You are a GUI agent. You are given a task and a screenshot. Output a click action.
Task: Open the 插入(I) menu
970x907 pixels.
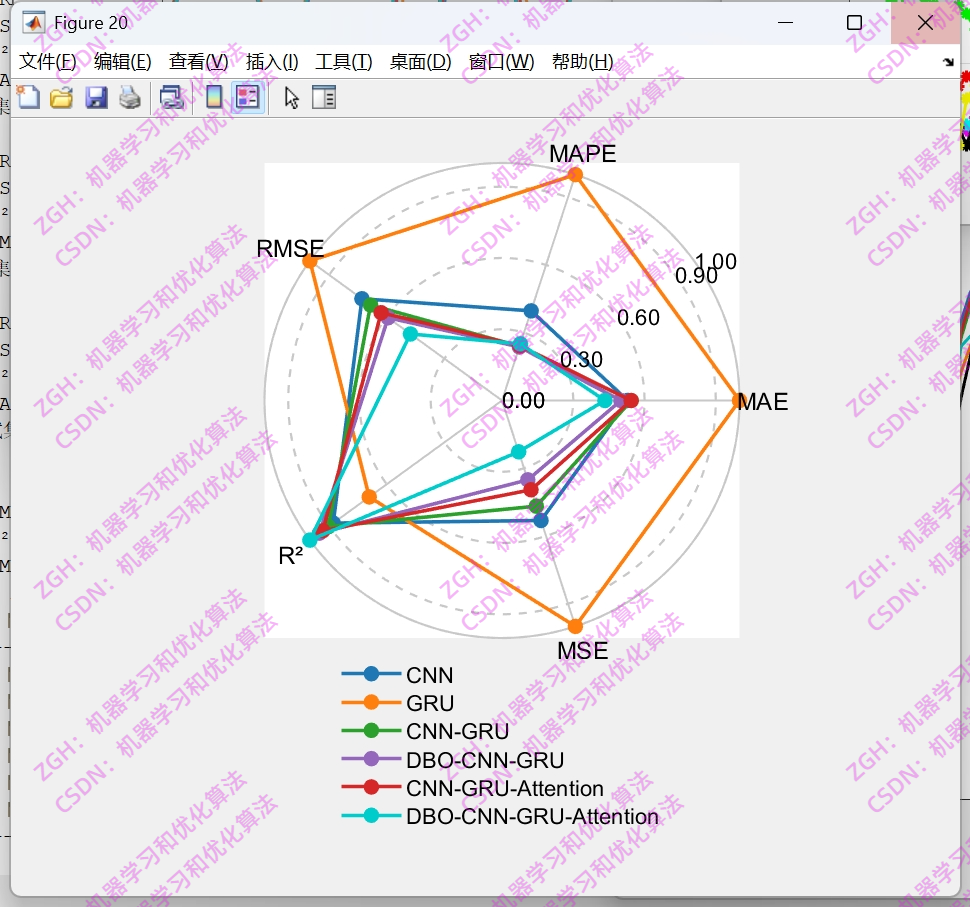pyautogui.click(x=272, y=61)
